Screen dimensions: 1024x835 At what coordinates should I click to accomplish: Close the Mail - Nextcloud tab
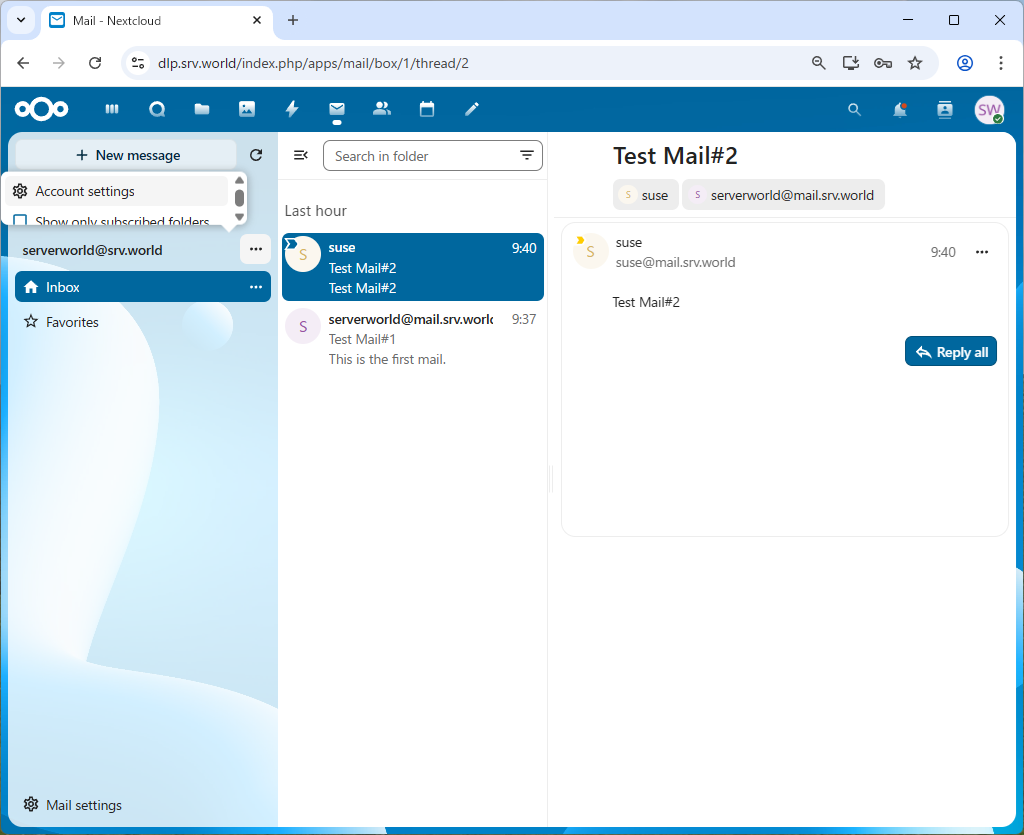[x=257, y=20]
